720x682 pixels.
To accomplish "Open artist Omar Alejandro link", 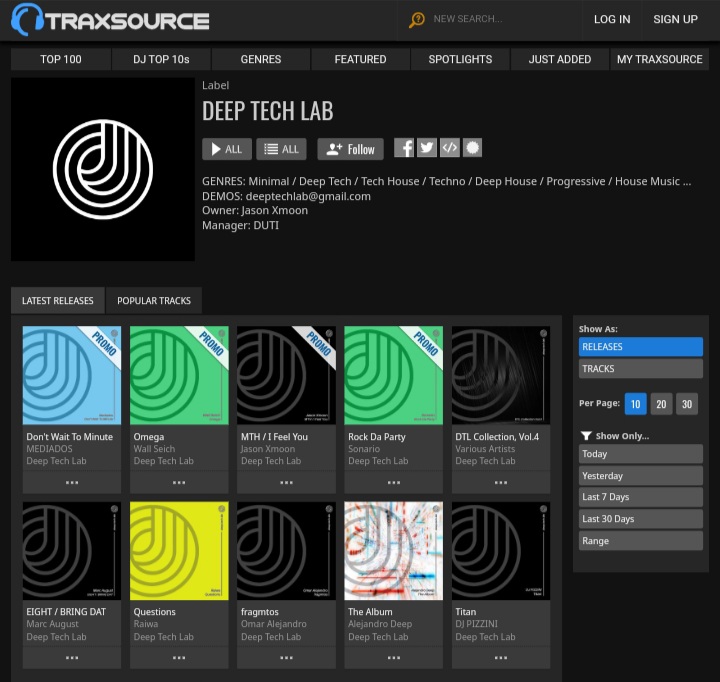I will [274, 624].
